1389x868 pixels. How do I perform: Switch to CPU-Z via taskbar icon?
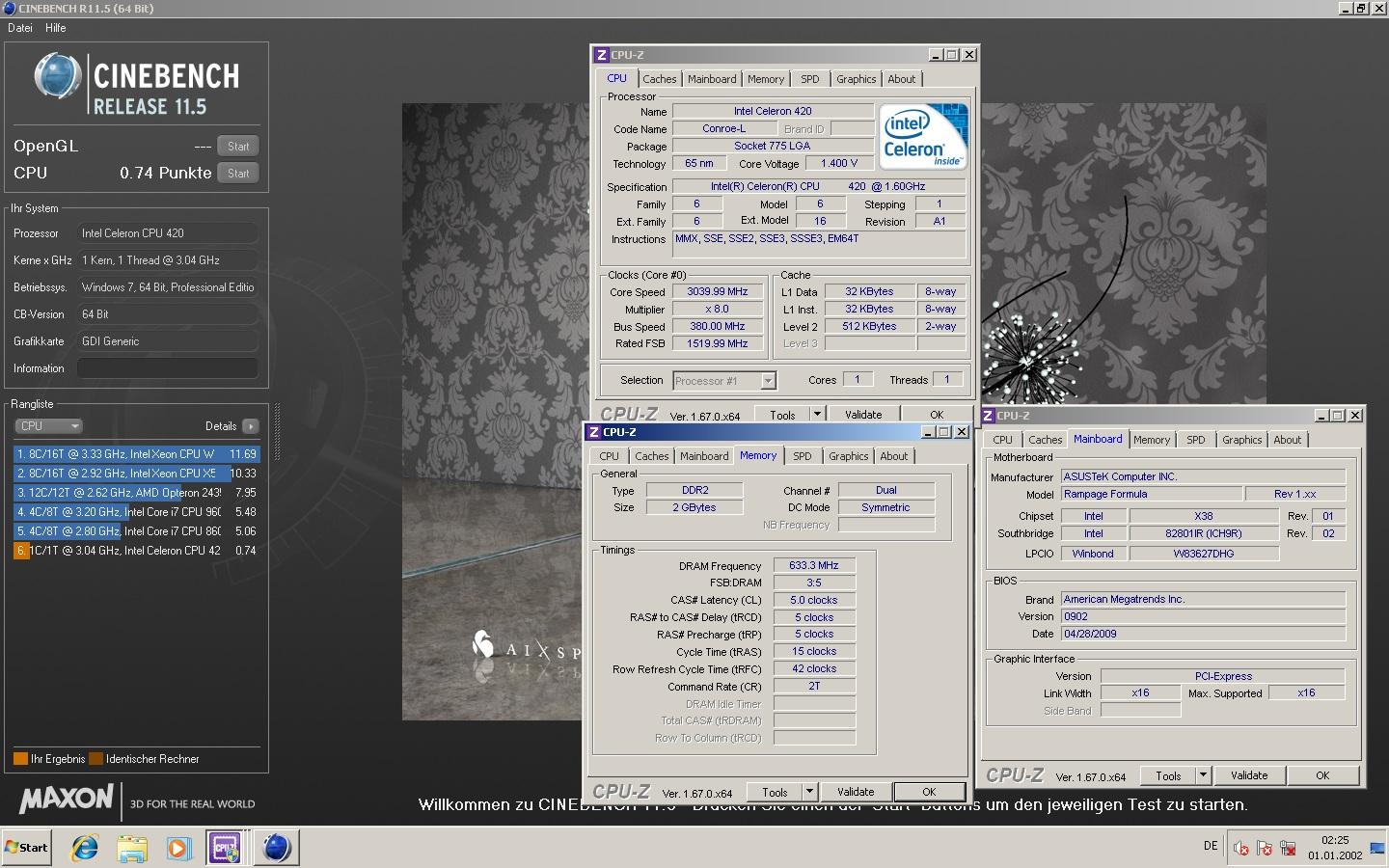click(226, 848)
